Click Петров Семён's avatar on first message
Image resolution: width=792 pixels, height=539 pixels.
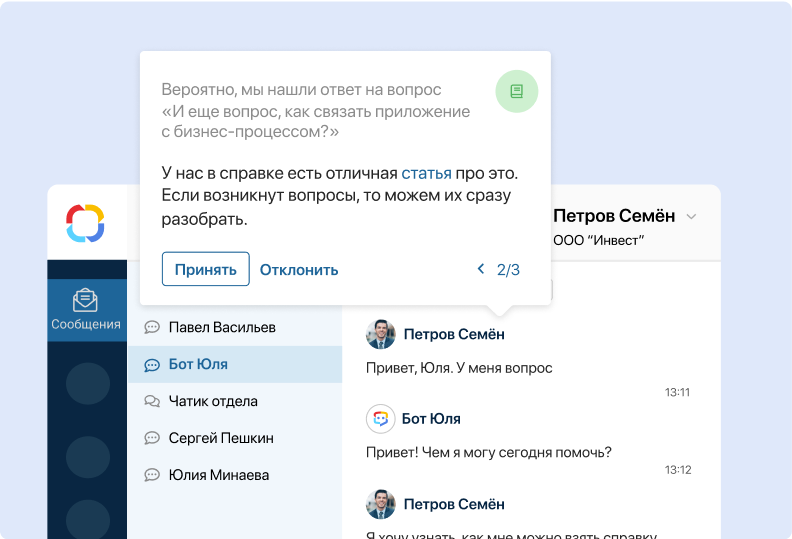coord(380,334)
